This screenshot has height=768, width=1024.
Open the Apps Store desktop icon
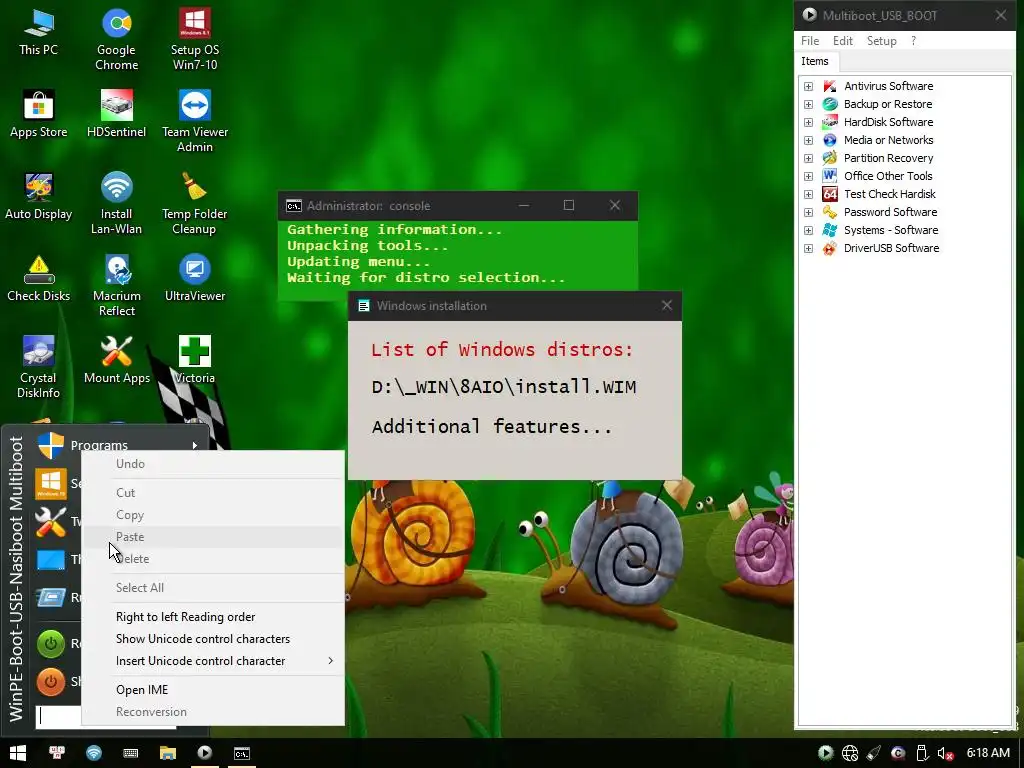tap(39, 114)
